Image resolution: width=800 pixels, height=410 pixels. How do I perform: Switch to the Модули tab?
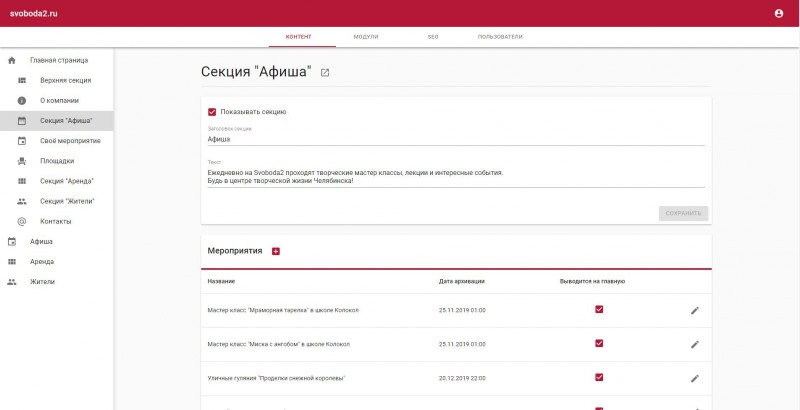click(366, 37)
